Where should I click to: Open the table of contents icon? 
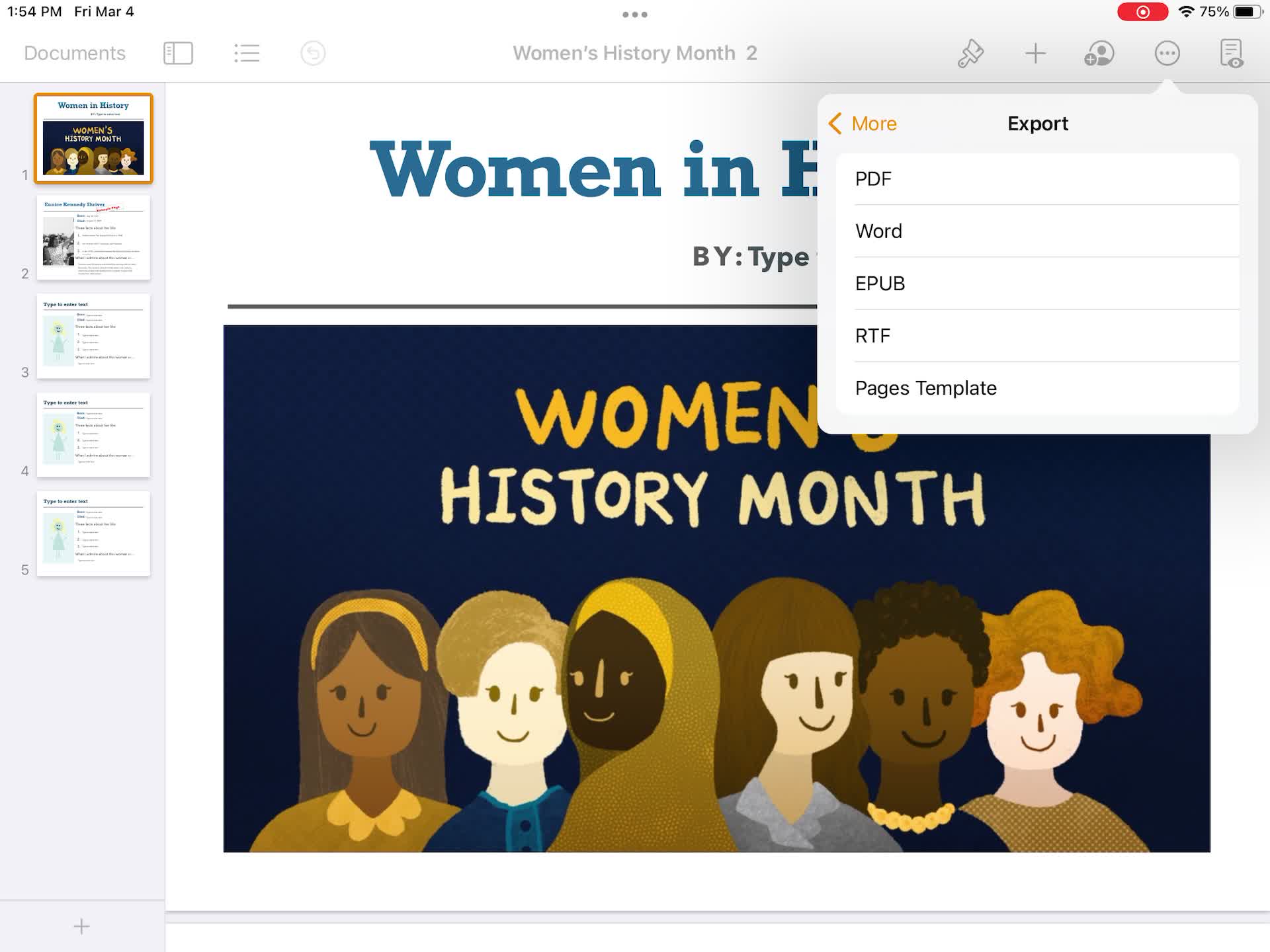[247, 53]
